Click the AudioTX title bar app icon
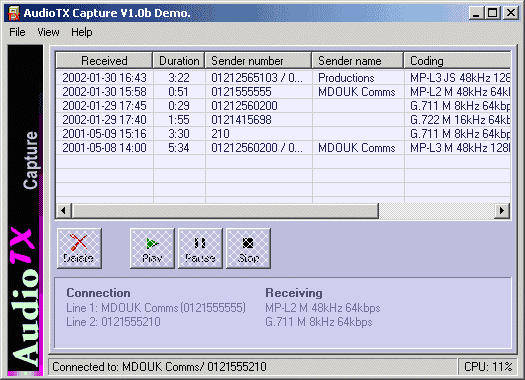The image size is (525, 380). coord(14,13)
